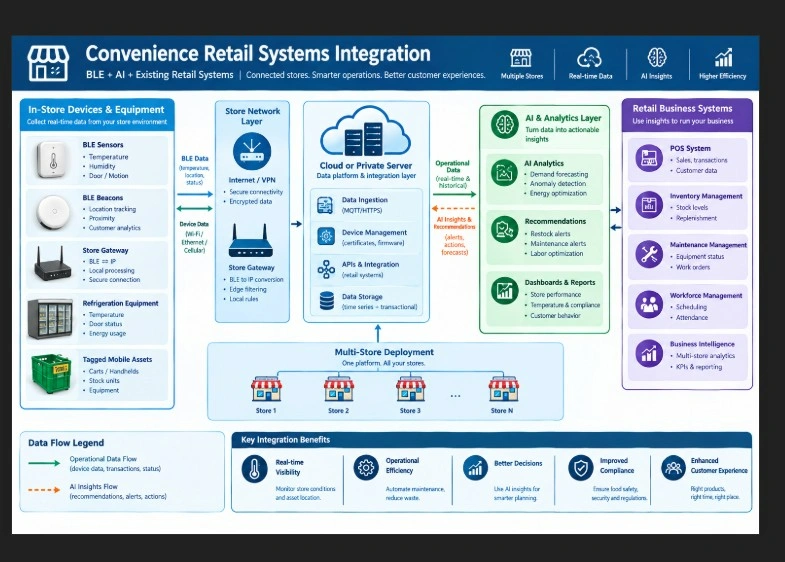Click the "Scheduling" bullet
This screenshot has width=785, height=562.
[x=691, y=307]
